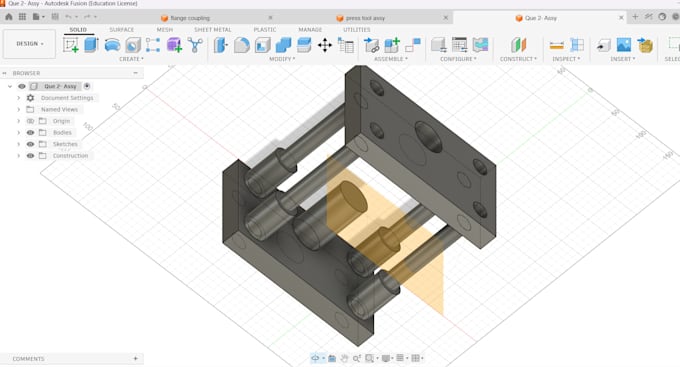Viewport: 680px width, 367px height.
Task: Open the Change Parameters table icon
Action: click(346, 45)
